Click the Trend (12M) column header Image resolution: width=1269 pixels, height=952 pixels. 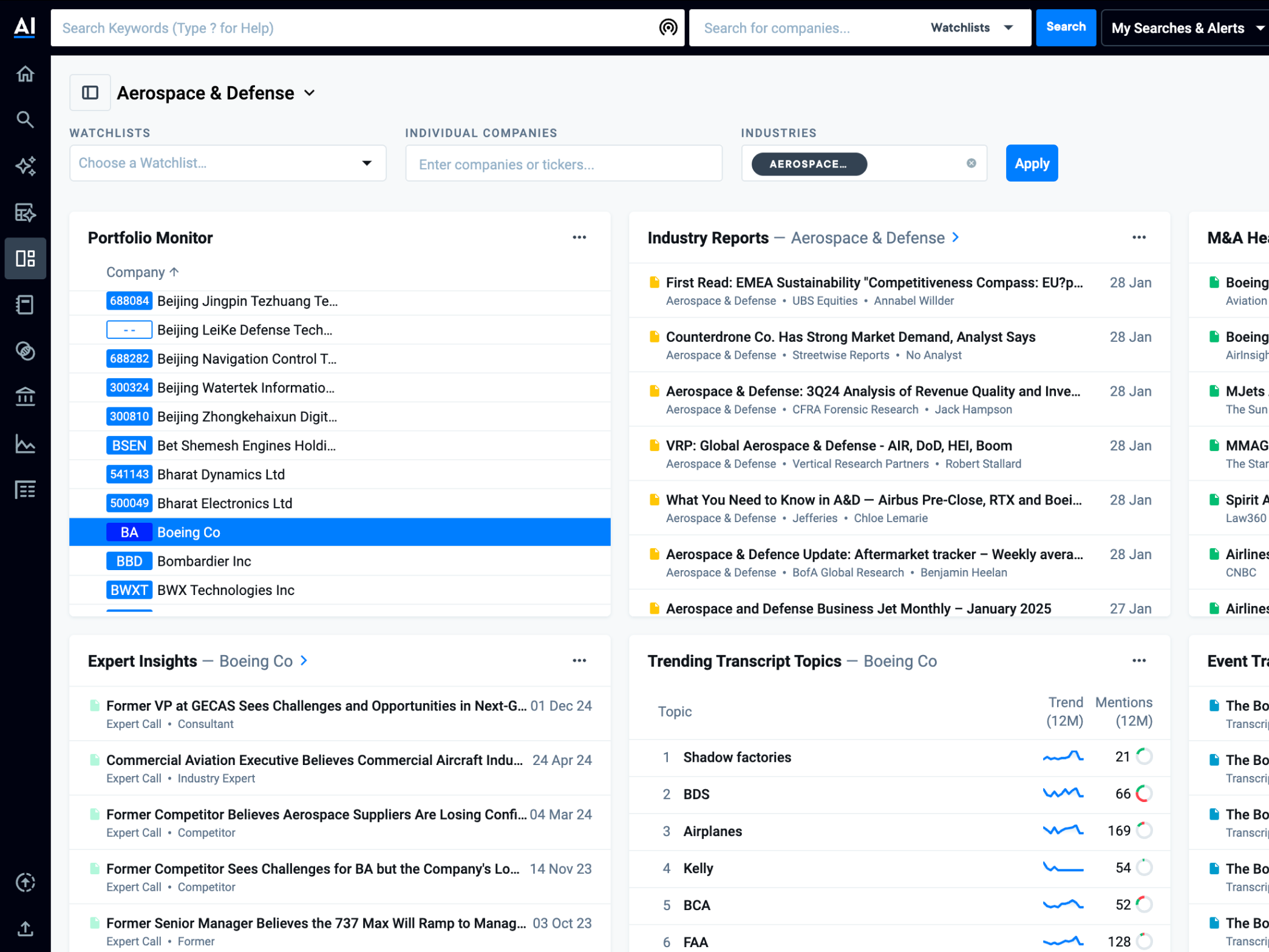click(1065, 712)
